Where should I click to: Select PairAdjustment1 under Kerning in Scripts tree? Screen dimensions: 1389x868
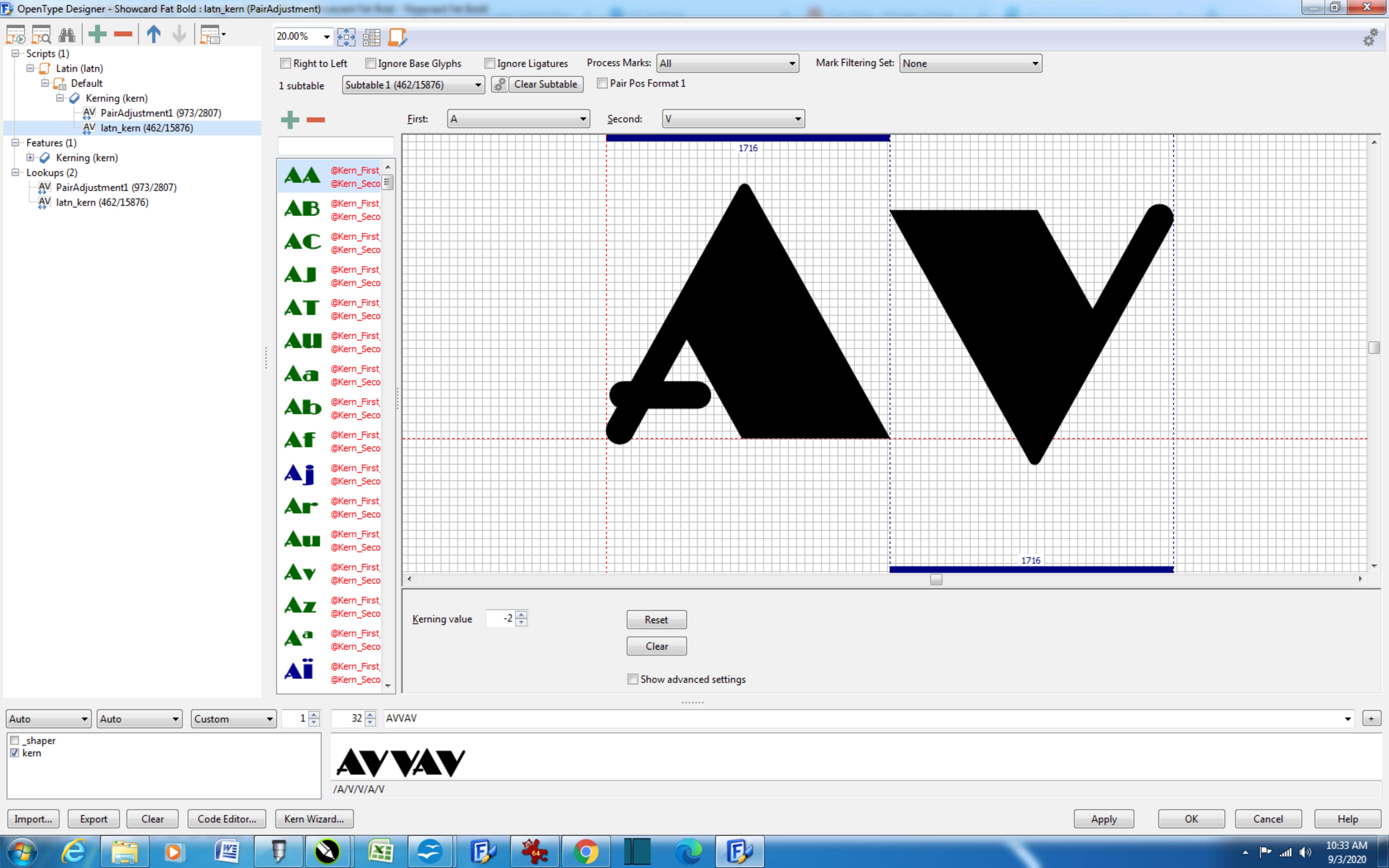pos(161,113)
